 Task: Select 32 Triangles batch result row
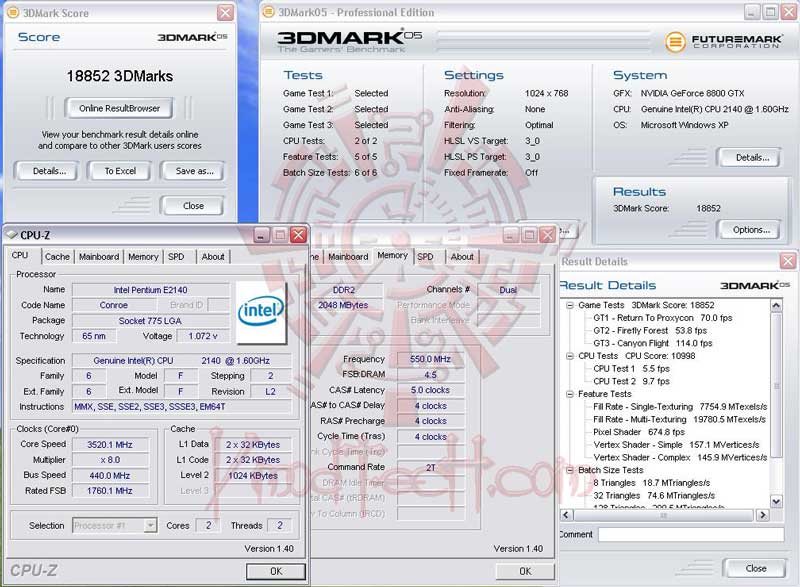pyautogui.click(x=654, y=496)
